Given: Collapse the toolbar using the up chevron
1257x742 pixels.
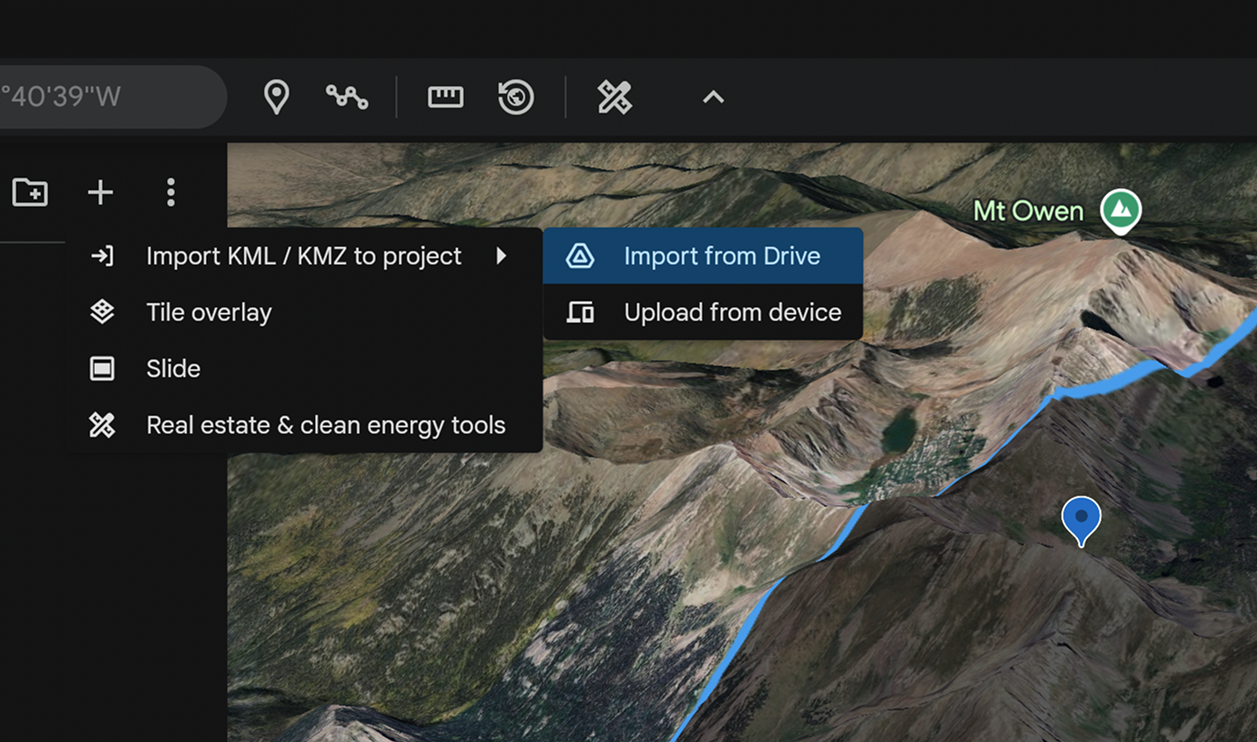Looking at the screenshot, I should click(x=713, y=97).
